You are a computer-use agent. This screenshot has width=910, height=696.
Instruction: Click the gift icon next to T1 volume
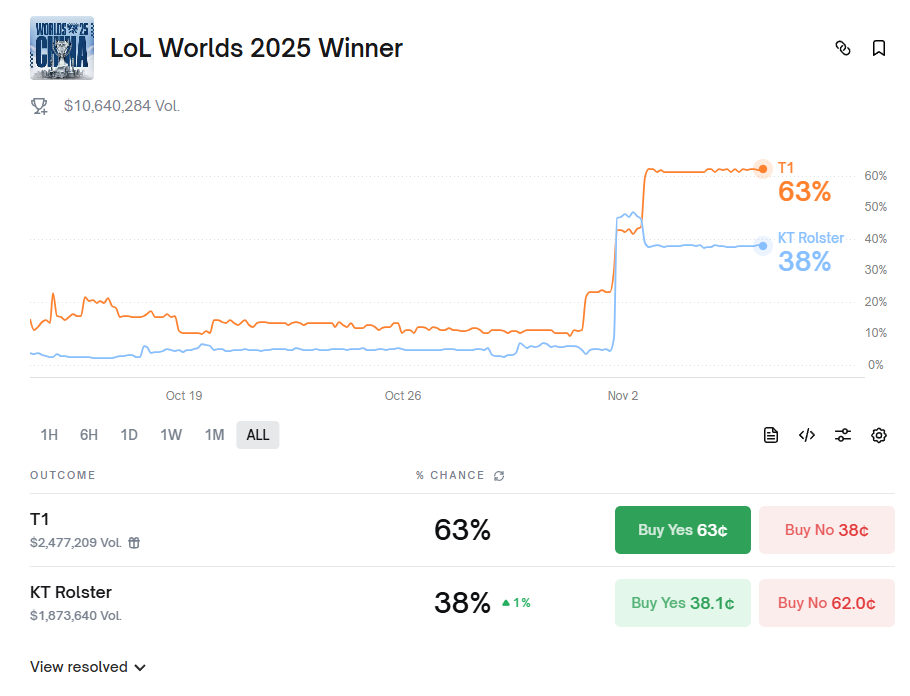point(134,543)
